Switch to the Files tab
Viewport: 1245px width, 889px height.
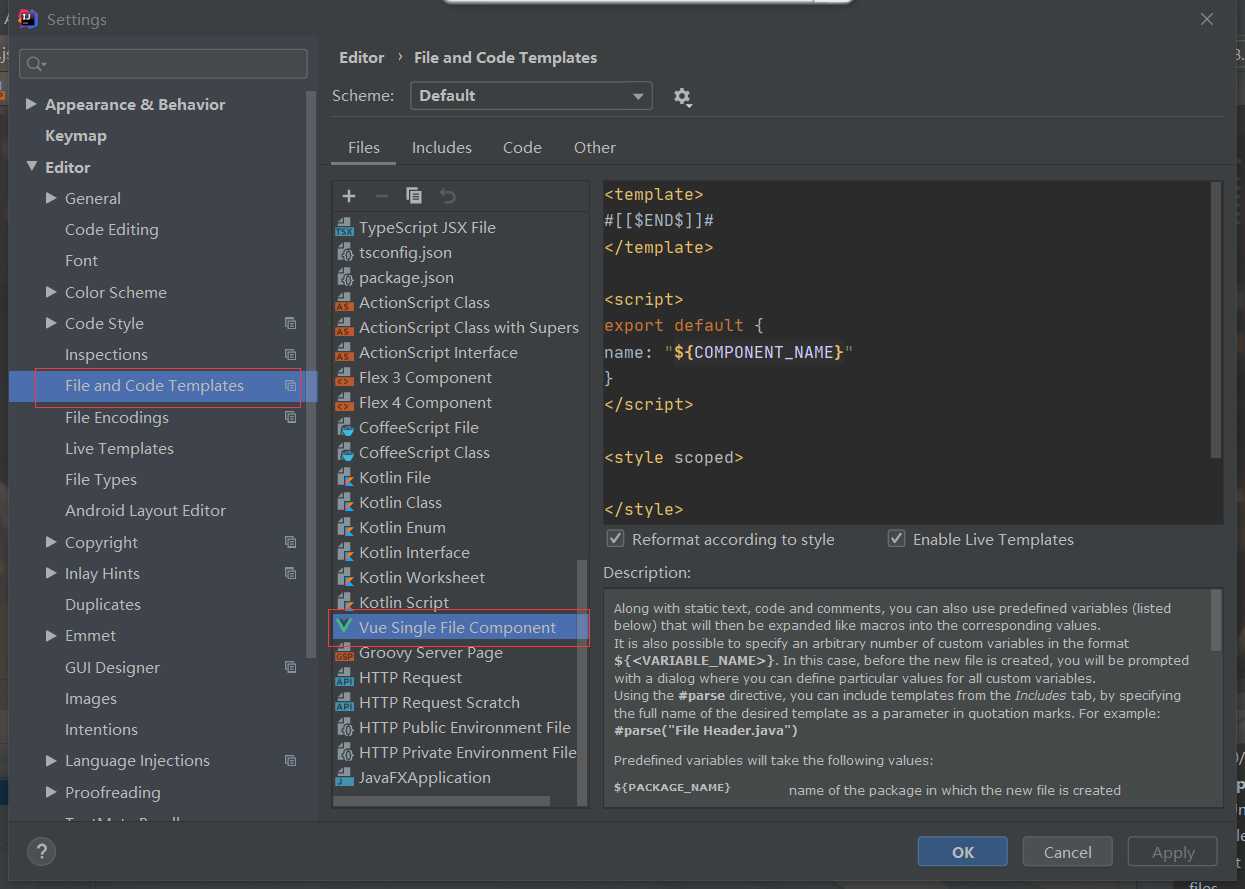(364, 147)
